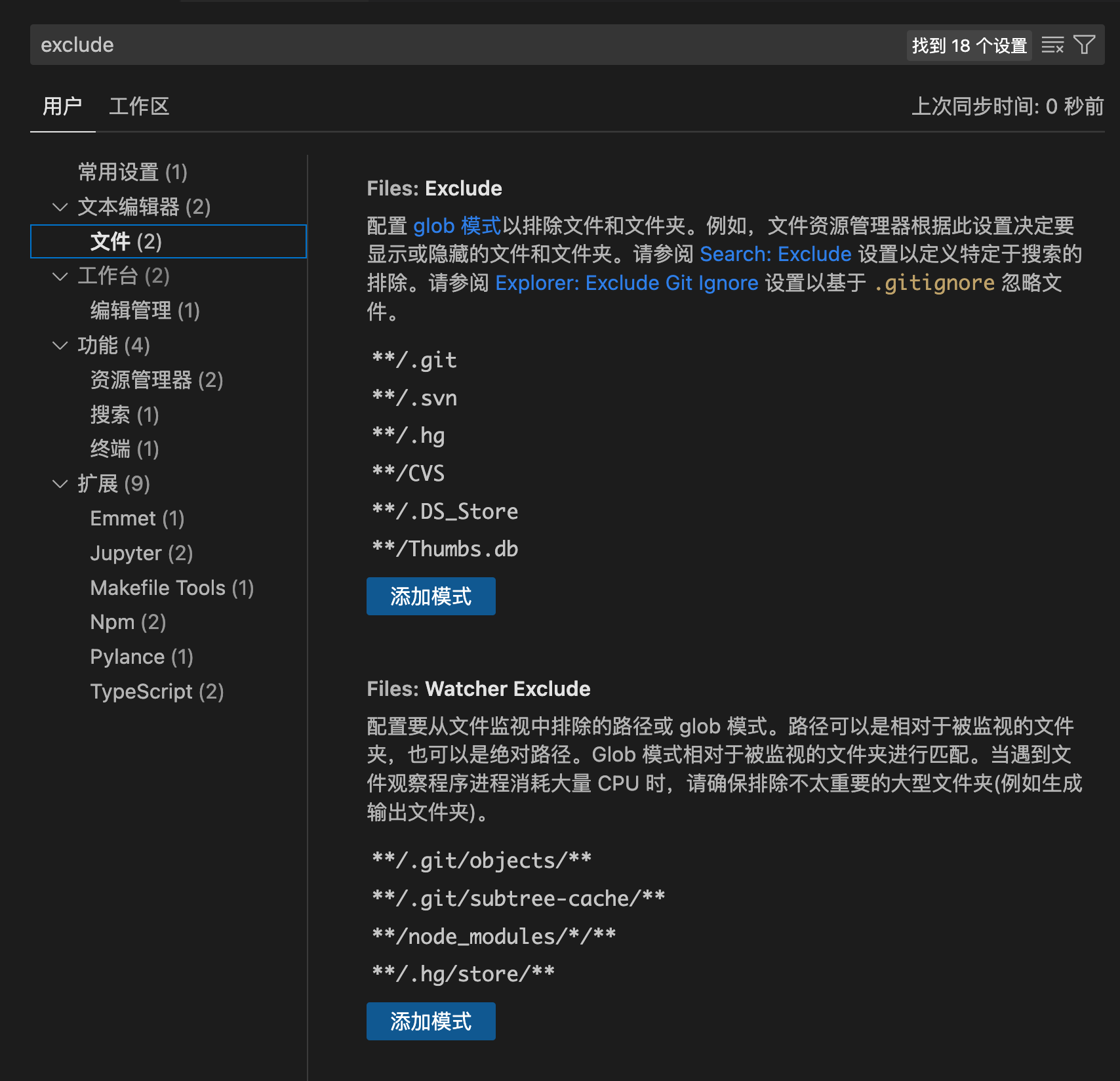1120x1081 pixels.
Task: Select the 搜索 settings category
Action: click(124, 415)
